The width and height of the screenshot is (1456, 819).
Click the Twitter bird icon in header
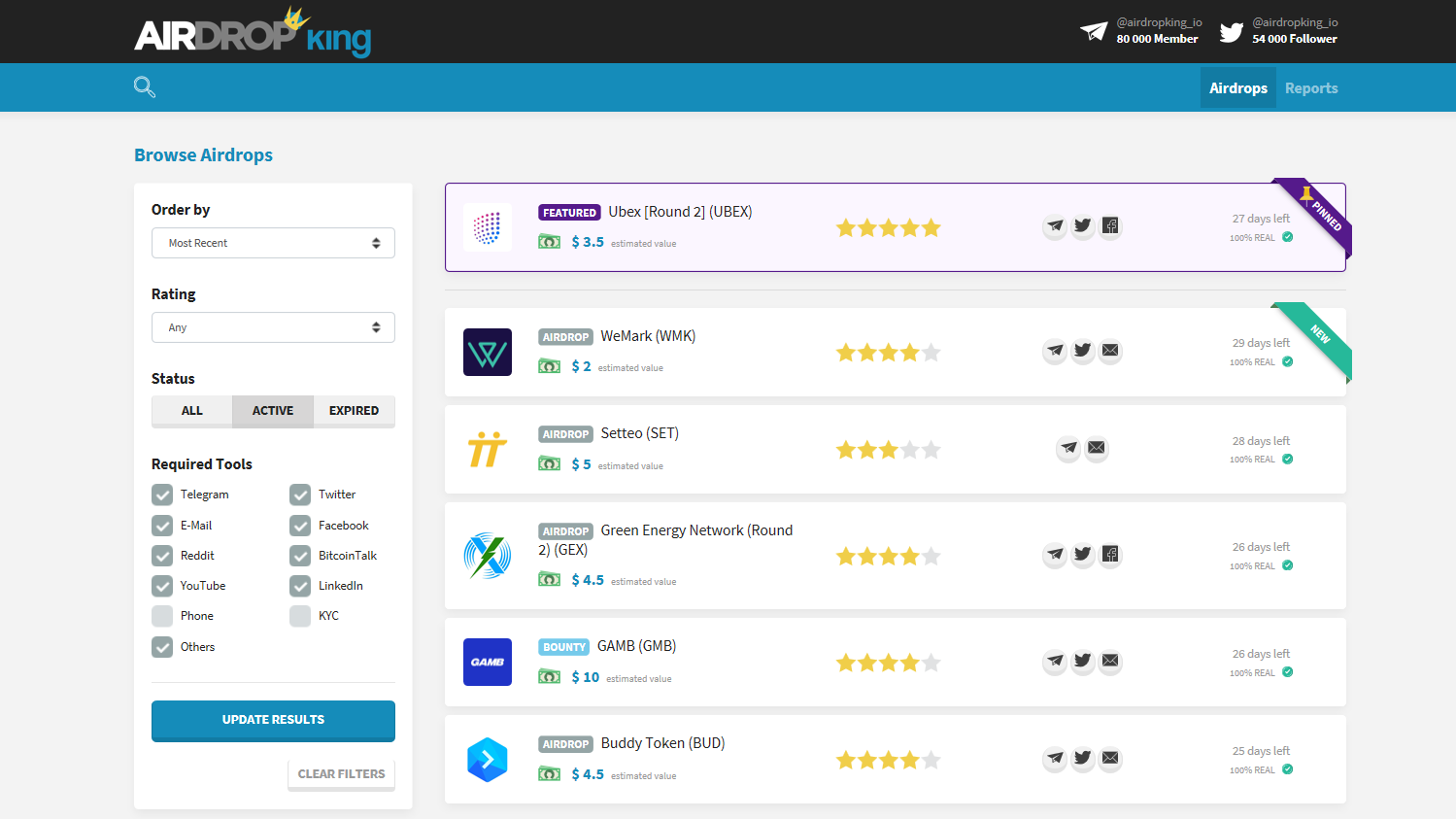pyautogui.click(x=1232, y=32)
